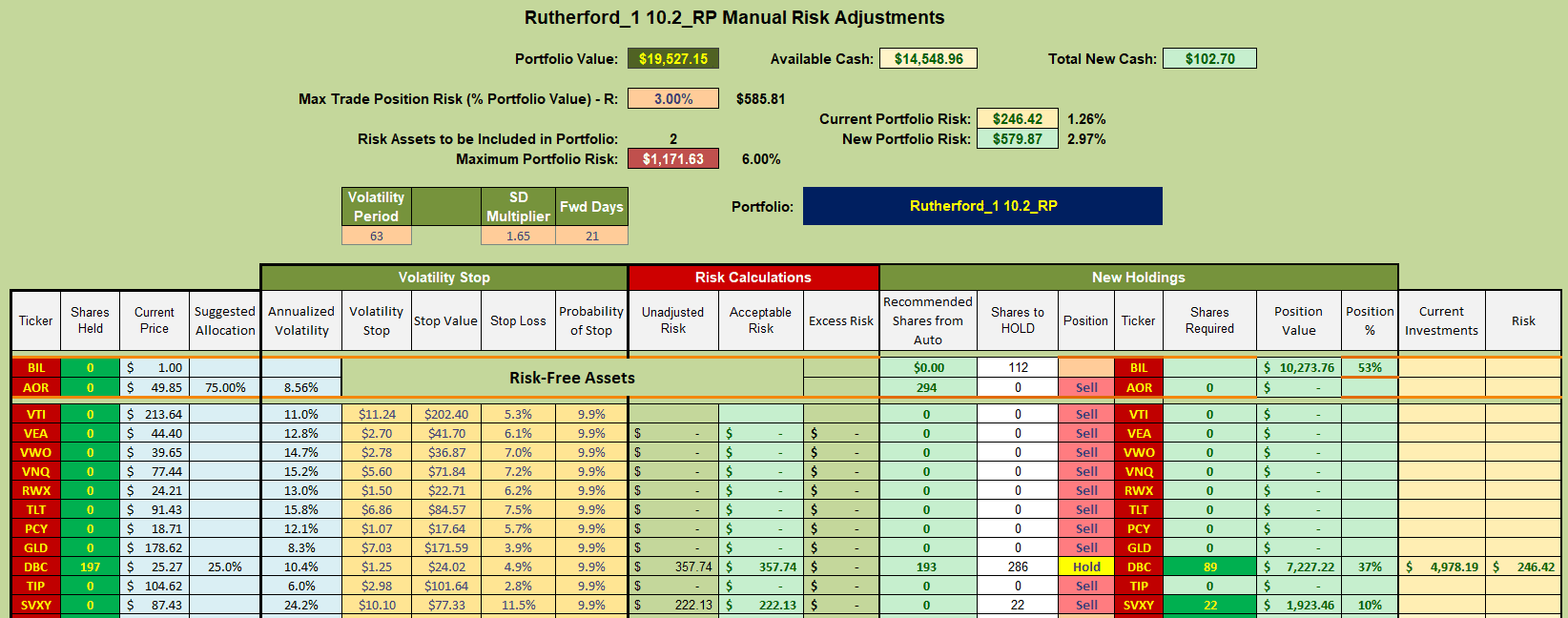This screenshot has height=618, width=1568.
Task: Click the Sell position for GLD
Action: [x=1086, y=547]
